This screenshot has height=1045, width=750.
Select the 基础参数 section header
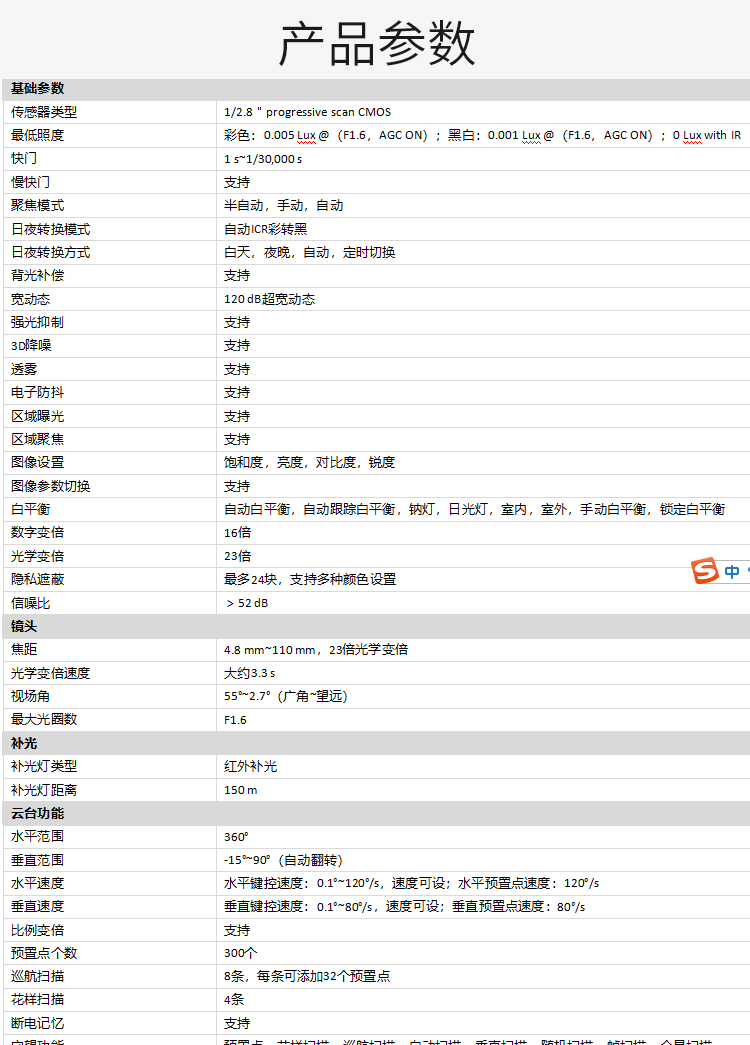tap(37, 89)
